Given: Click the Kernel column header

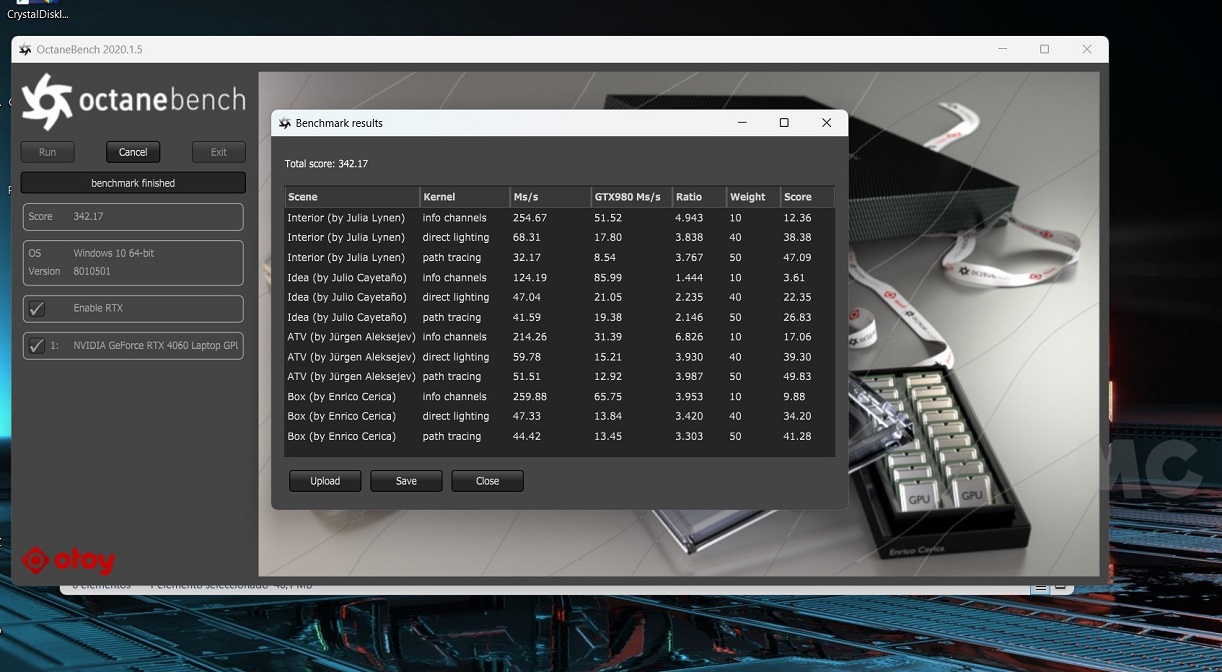Looking at the screenshot, I should [x=463, y=197].
